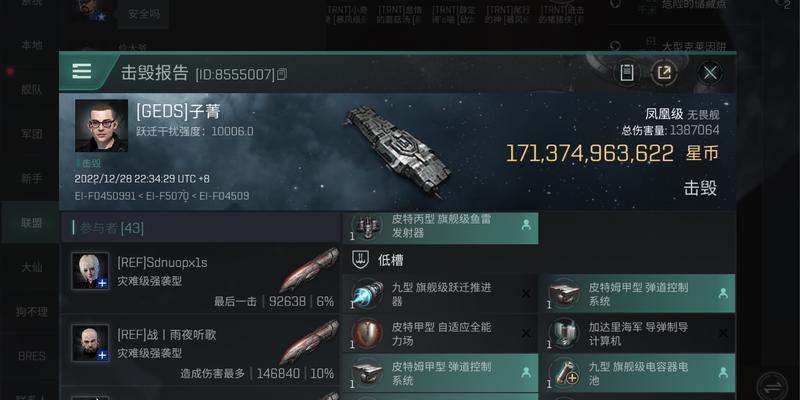
Task: Copy the kill report ID icon
Action: pyautogui.click(x=282, y=74)
